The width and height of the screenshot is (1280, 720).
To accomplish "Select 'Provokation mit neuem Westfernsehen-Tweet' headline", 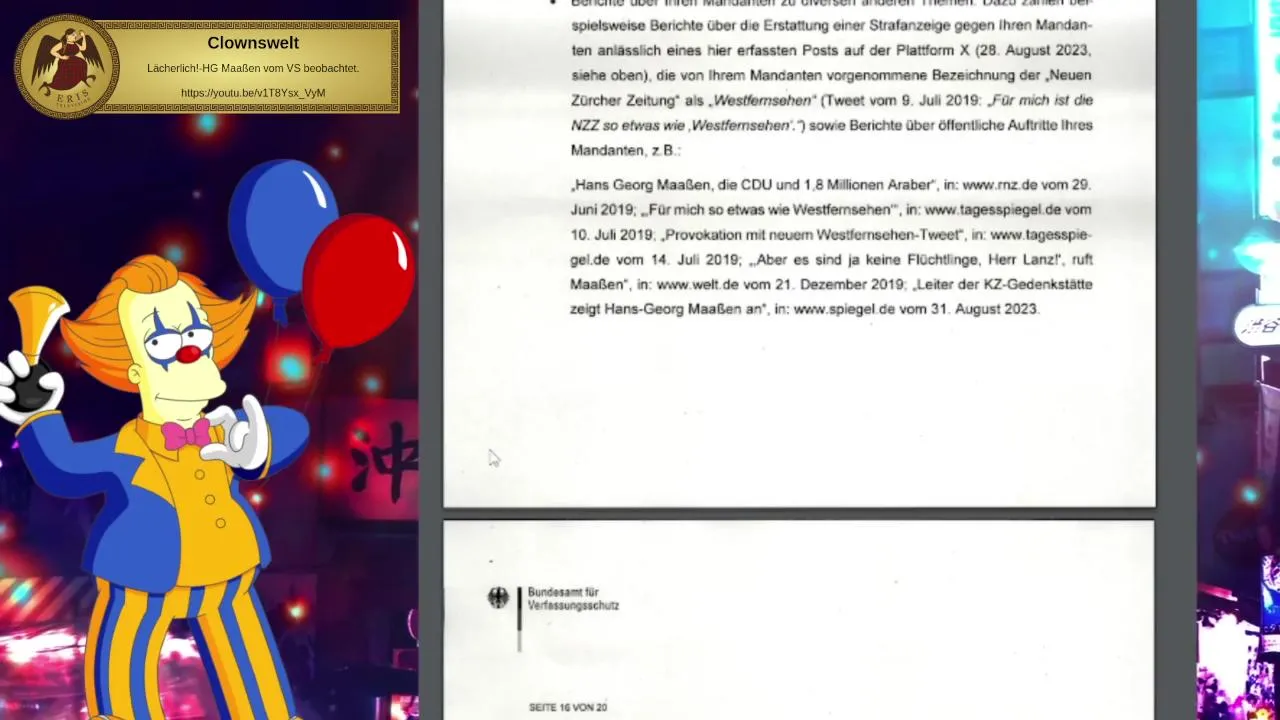I will [x=812, y=235].
